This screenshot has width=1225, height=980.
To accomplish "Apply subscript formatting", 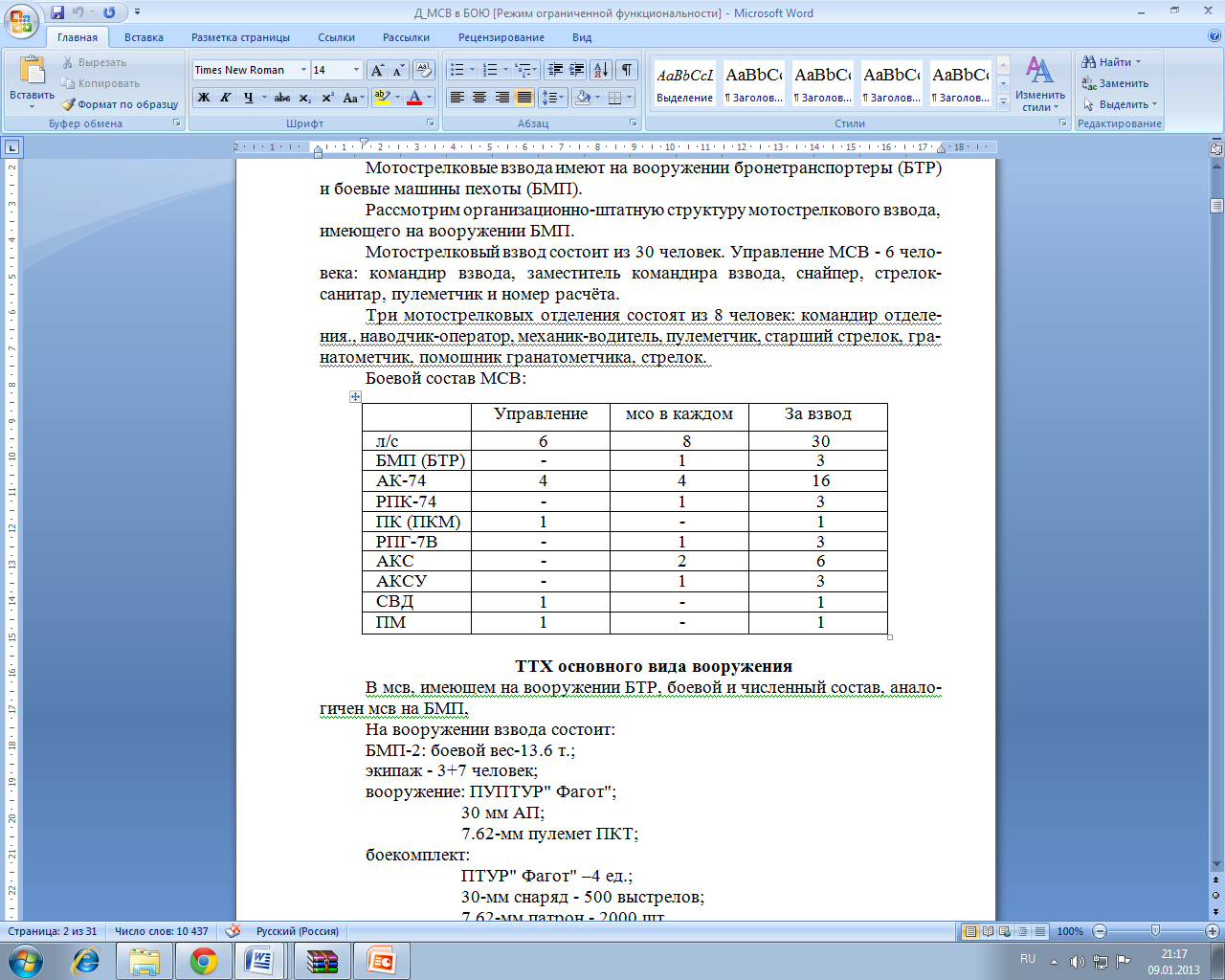I will (304, 98).
